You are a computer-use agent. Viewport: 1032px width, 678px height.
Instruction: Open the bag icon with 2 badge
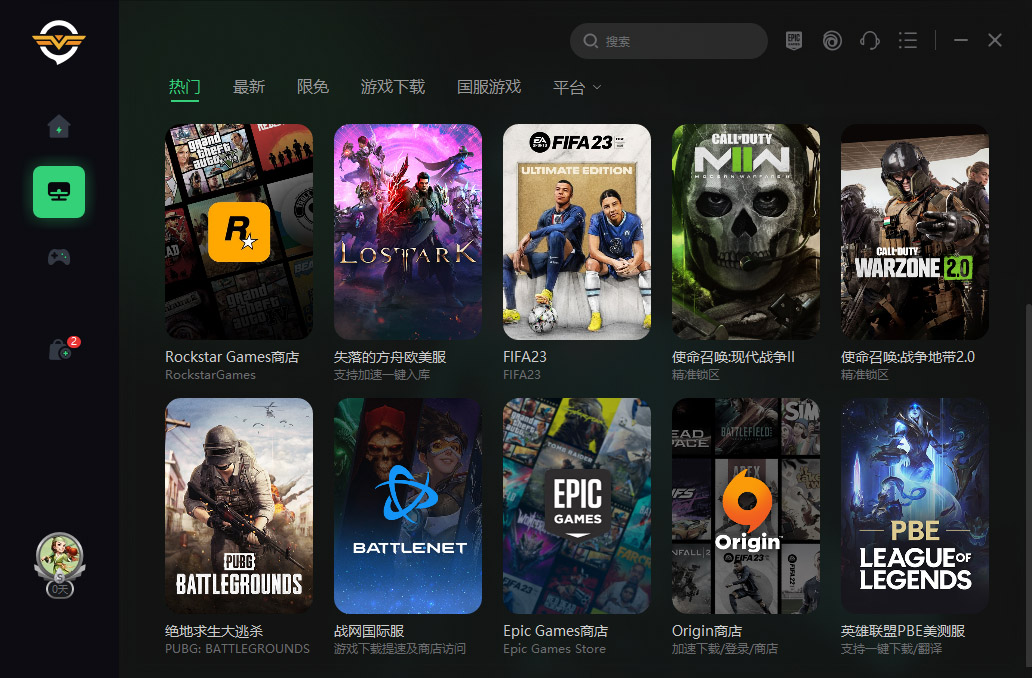(x=63, y=349)
